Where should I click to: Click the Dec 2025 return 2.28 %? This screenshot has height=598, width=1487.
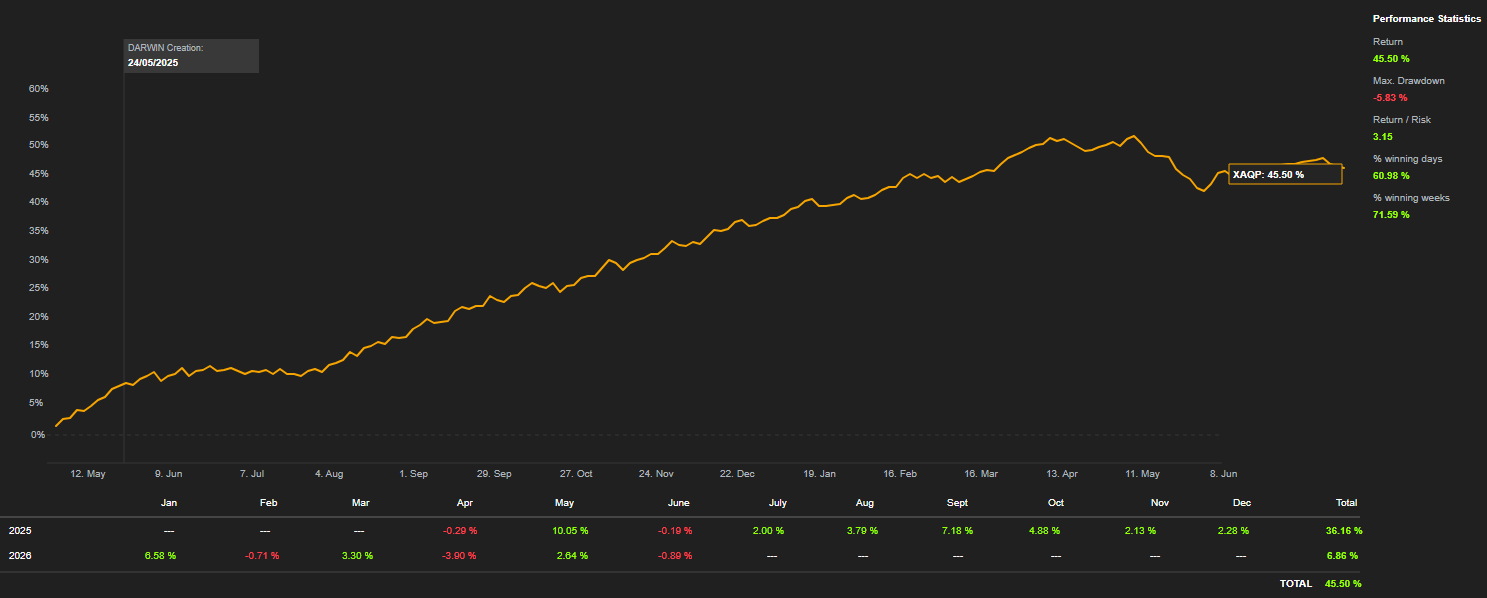1232,530
